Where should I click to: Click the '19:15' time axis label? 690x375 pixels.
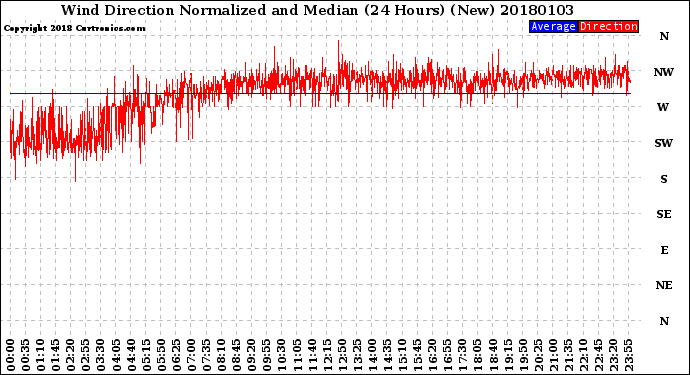click(x=507, y=355)
